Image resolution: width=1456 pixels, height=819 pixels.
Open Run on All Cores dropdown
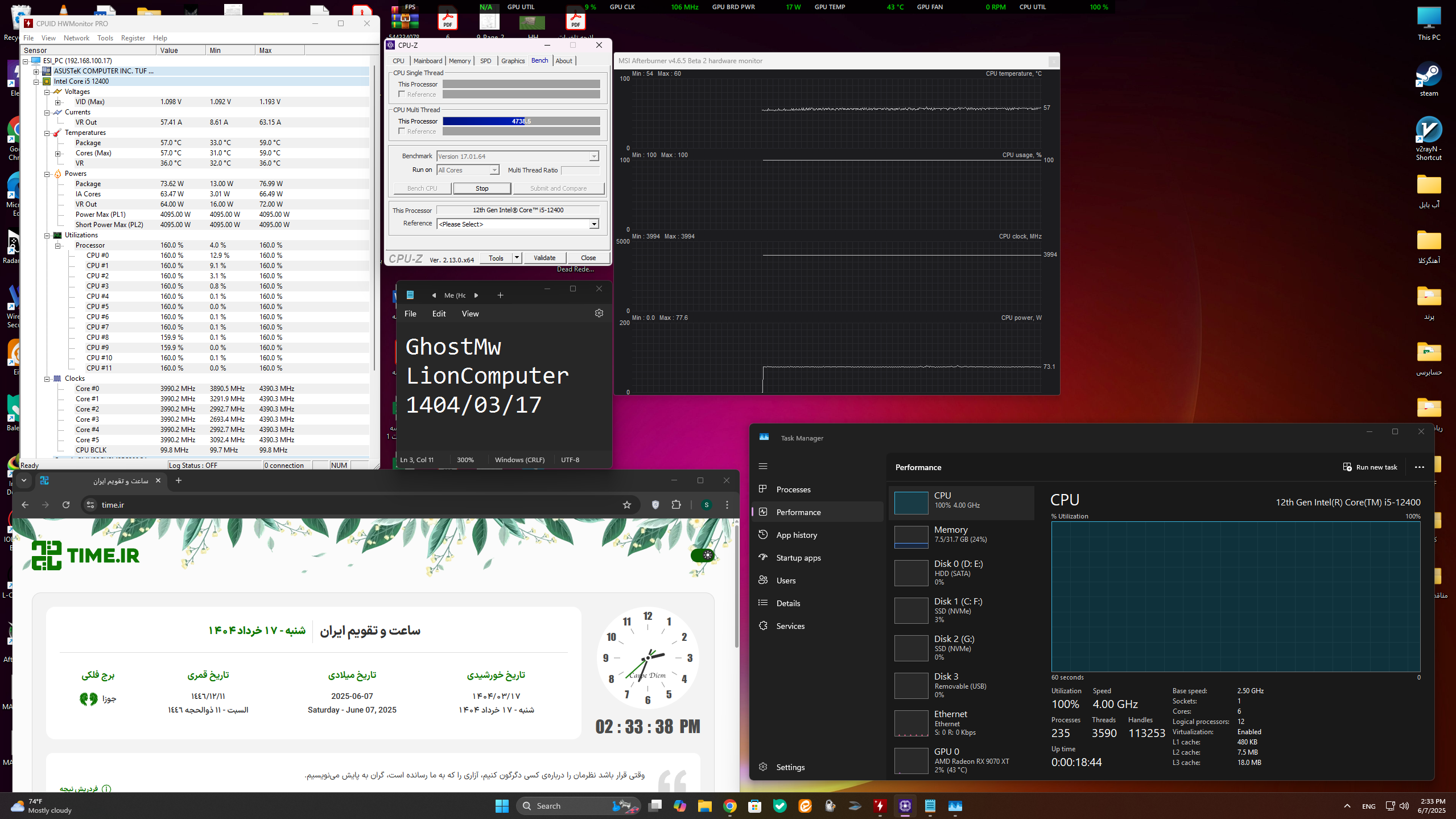[x=494, y=170]
